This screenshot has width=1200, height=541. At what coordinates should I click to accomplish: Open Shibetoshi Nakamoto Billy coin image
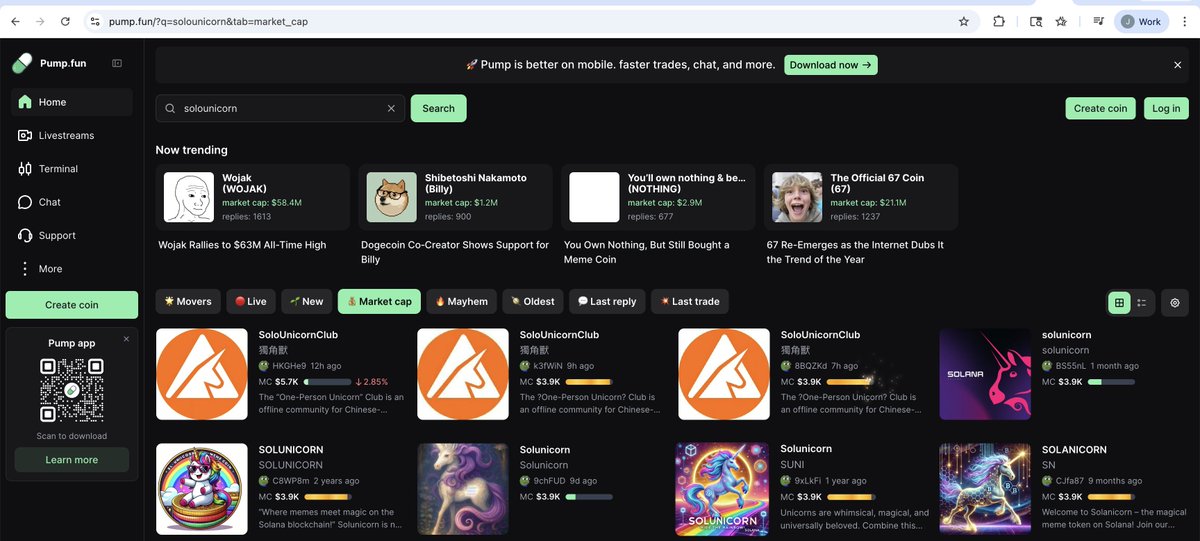coord(392,197)
